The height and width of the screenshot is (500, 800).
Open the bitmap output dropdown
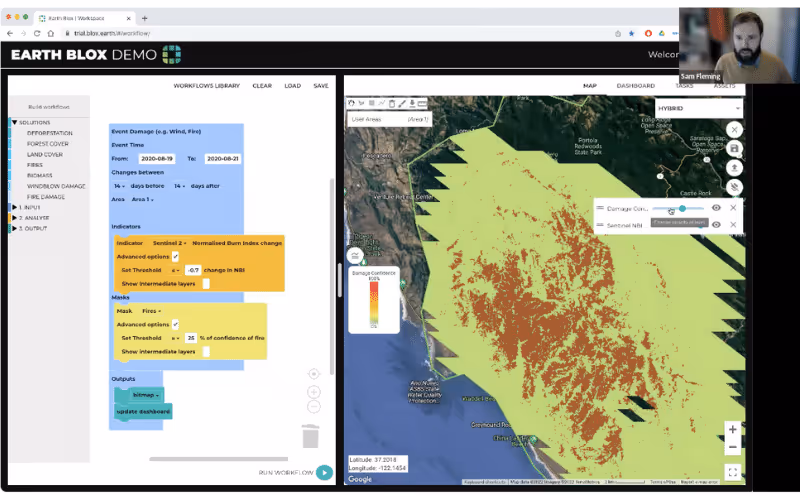[x=145, y=395]
